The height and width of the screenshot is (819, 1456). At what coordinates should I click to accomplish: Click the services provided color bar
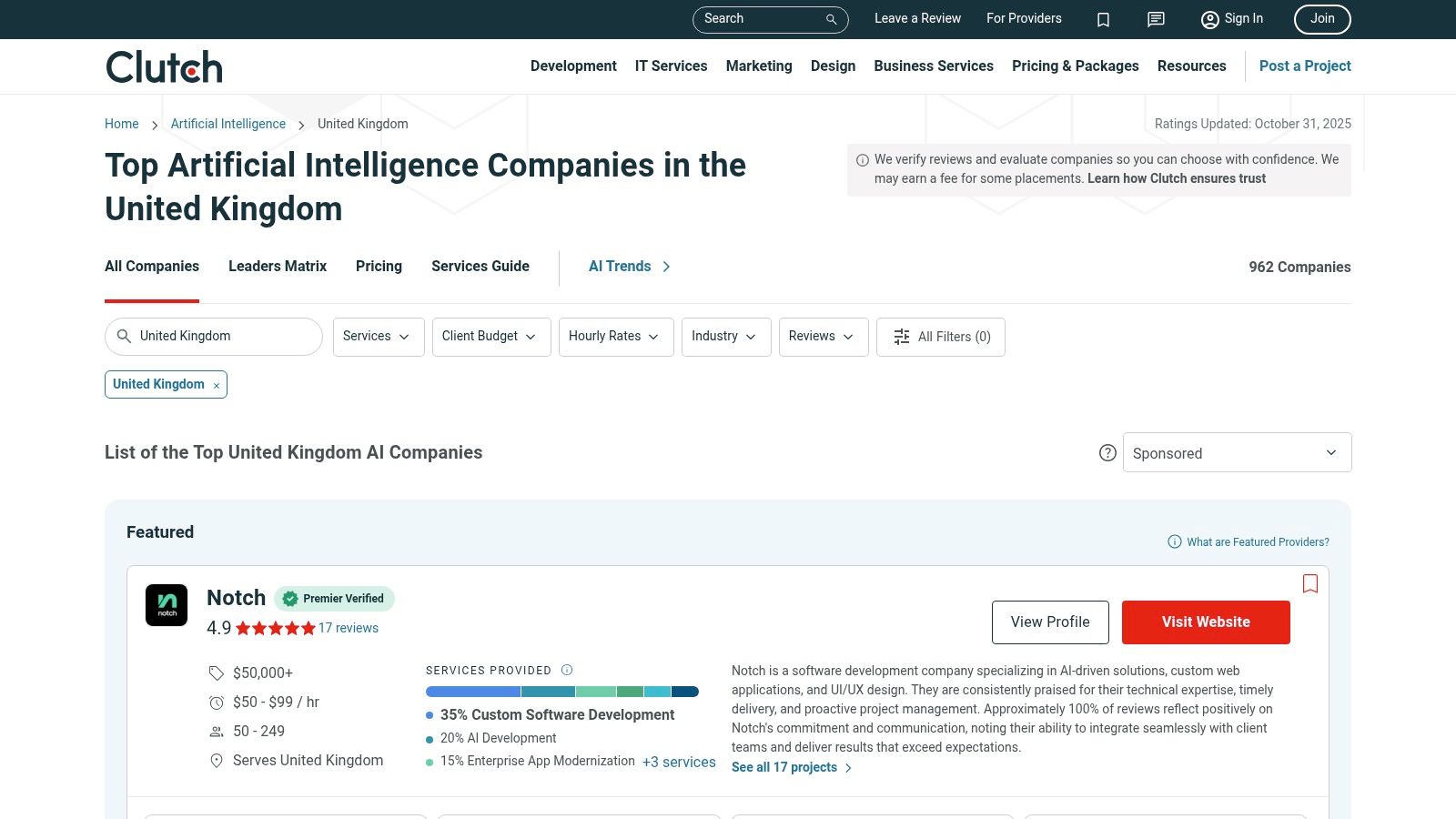pyautogui.click(x=561, y=692)
